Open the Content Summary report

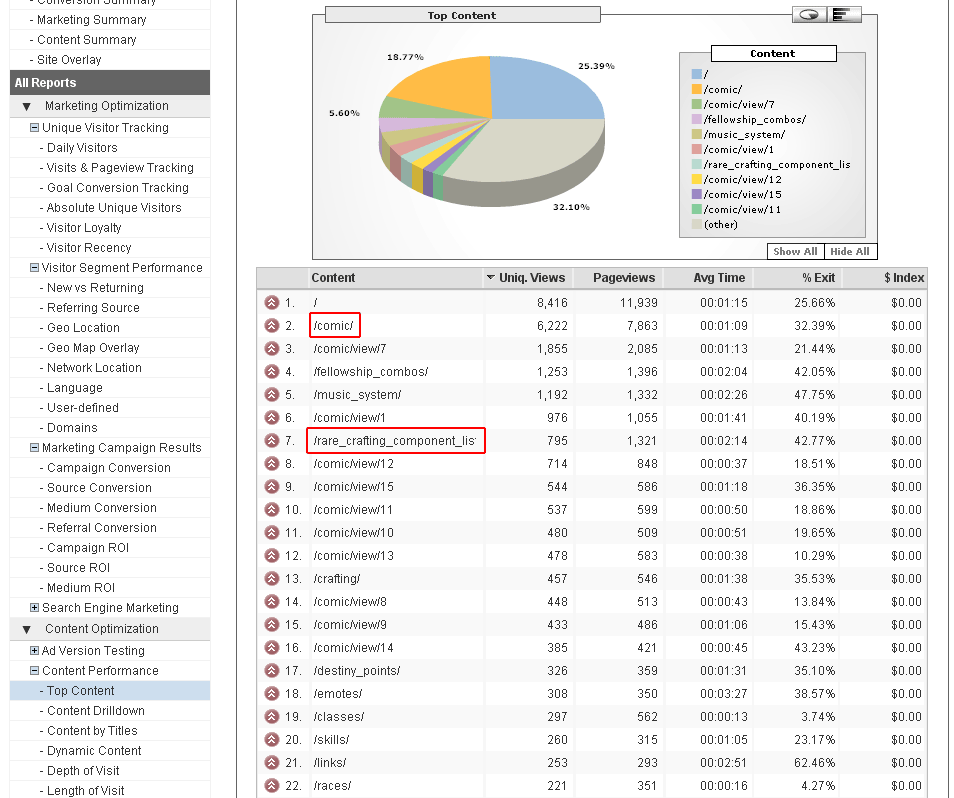[x=86, y=40]
